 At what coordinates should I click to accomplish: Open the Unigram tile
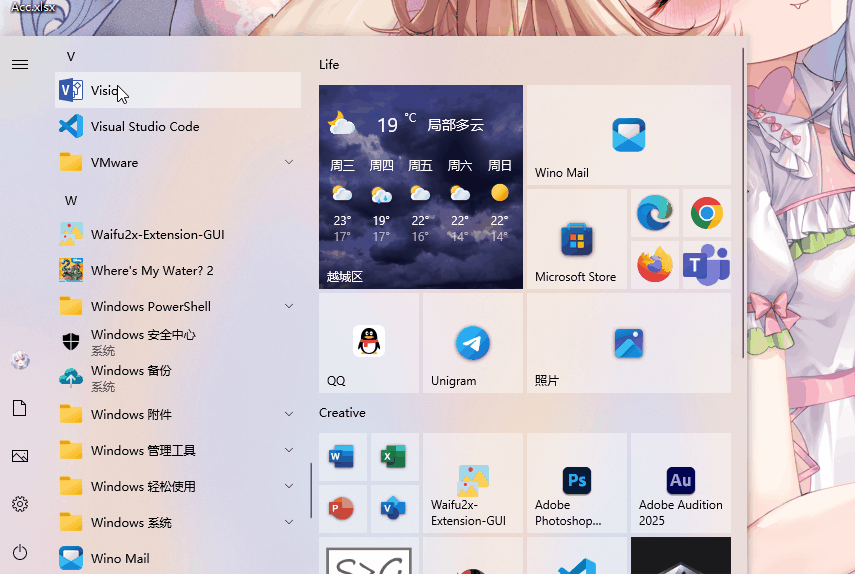(x=472, y=343)
